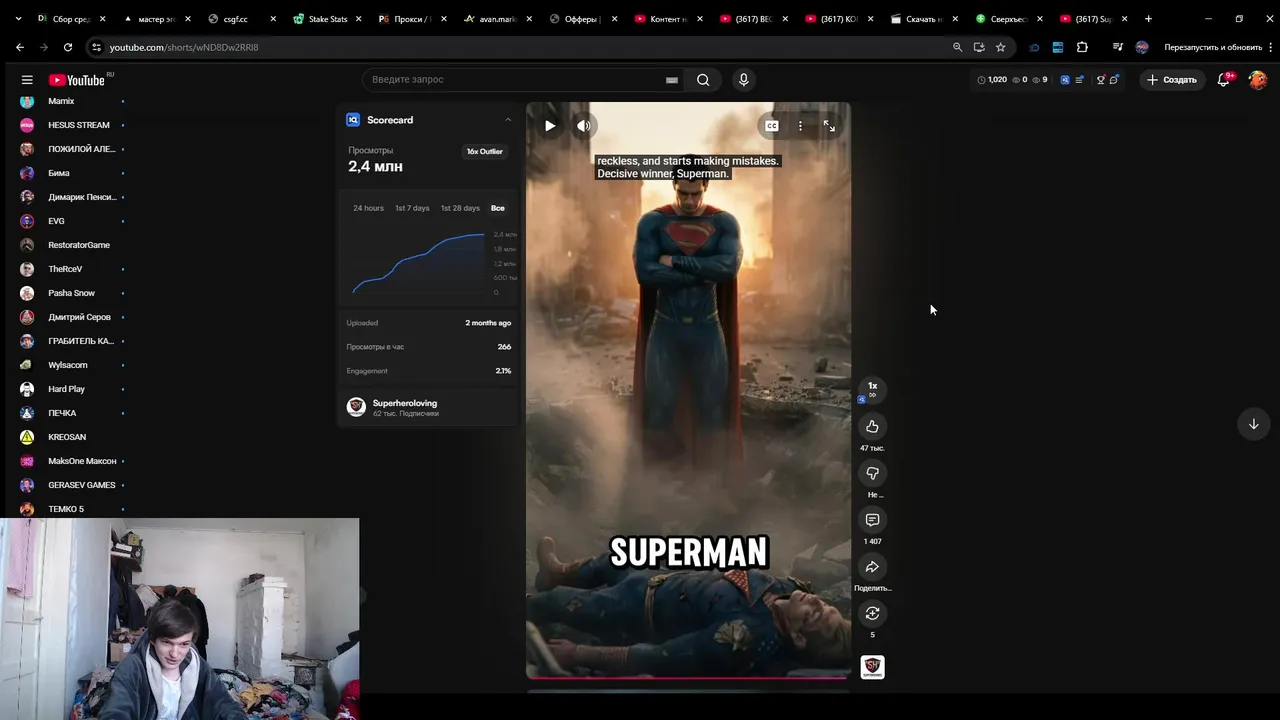Open the vidIQ trophy icon

1101,80
